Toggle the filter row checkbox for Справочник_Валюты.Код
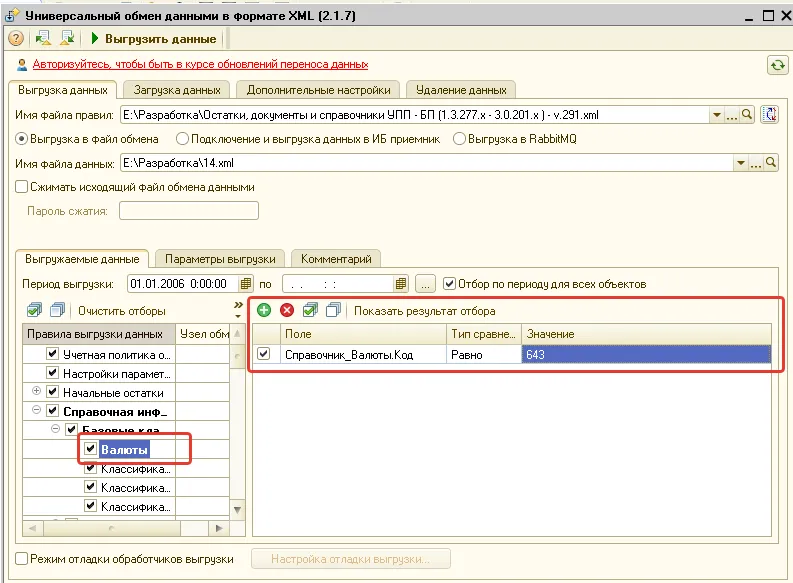 263,353
